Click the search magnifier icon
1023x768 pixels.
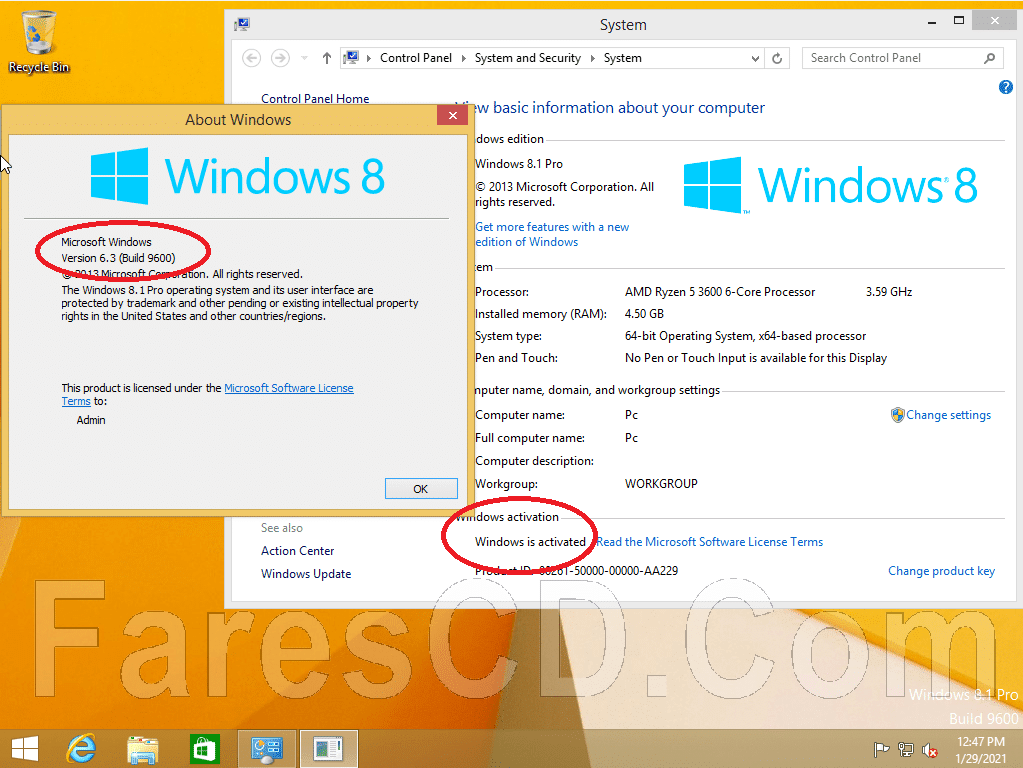pyautogui.click(x=990, y=58)
